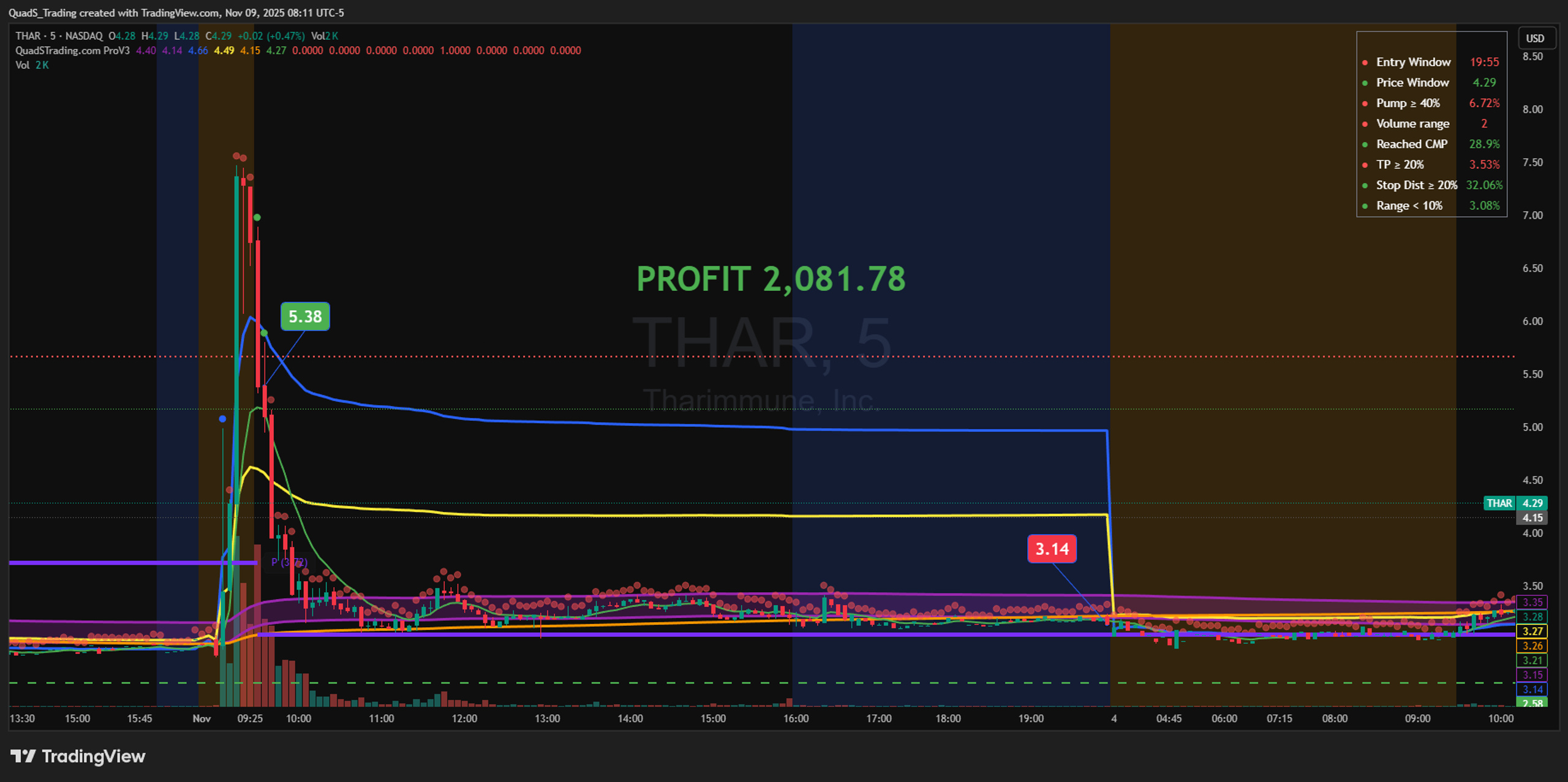Click the Nov date marker on the time axis
1568x782 pixels.
202,718
